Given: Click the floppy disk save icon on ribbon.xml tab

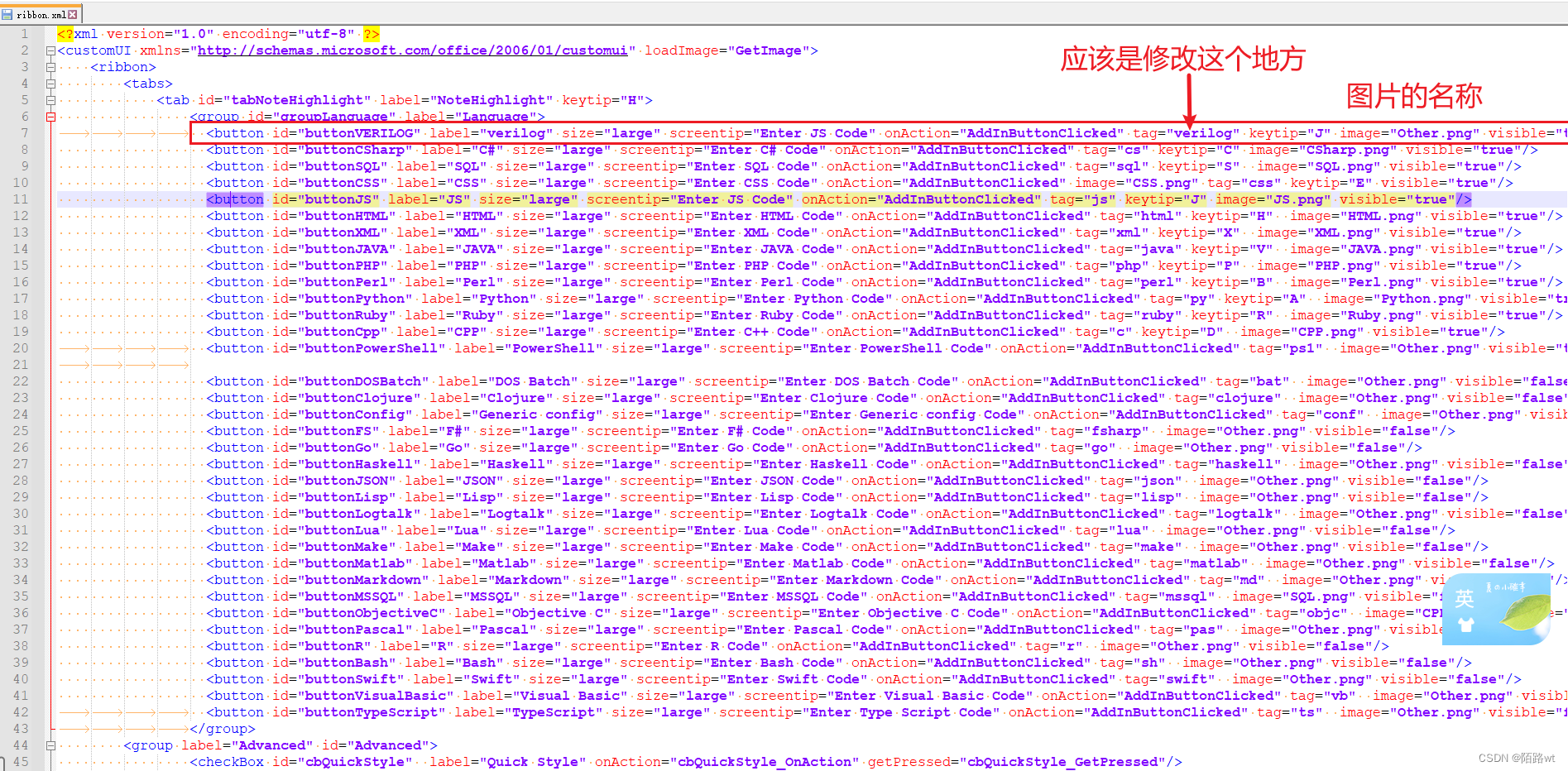Looking at the screenshot, I should pyautogui.click(x=7, y=14).
